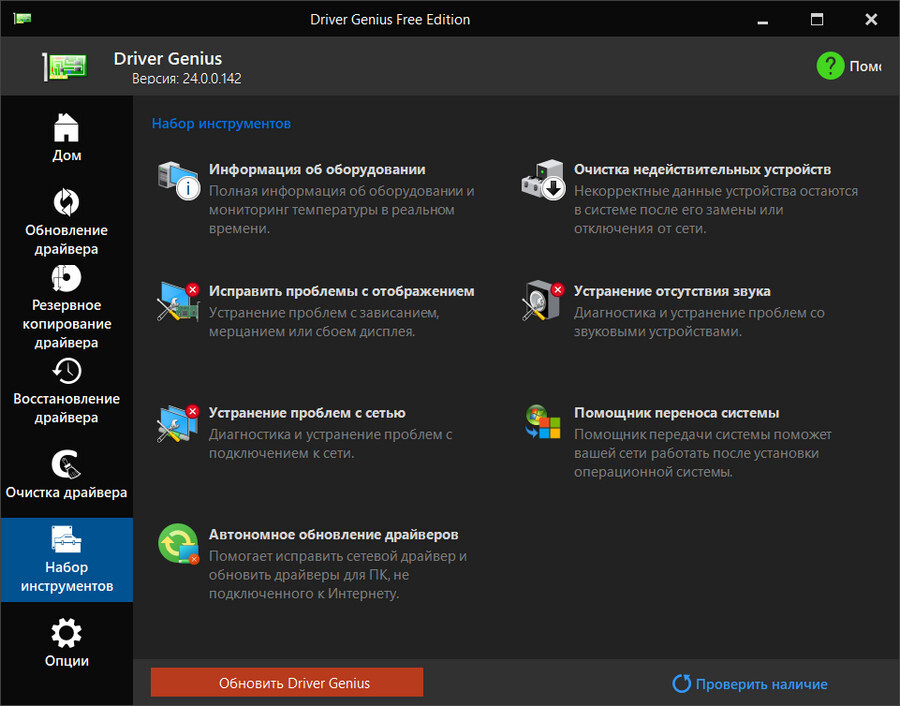900x706 pixels.
Task: Click description about temperature monitoring
Action: tap(342, 210)
